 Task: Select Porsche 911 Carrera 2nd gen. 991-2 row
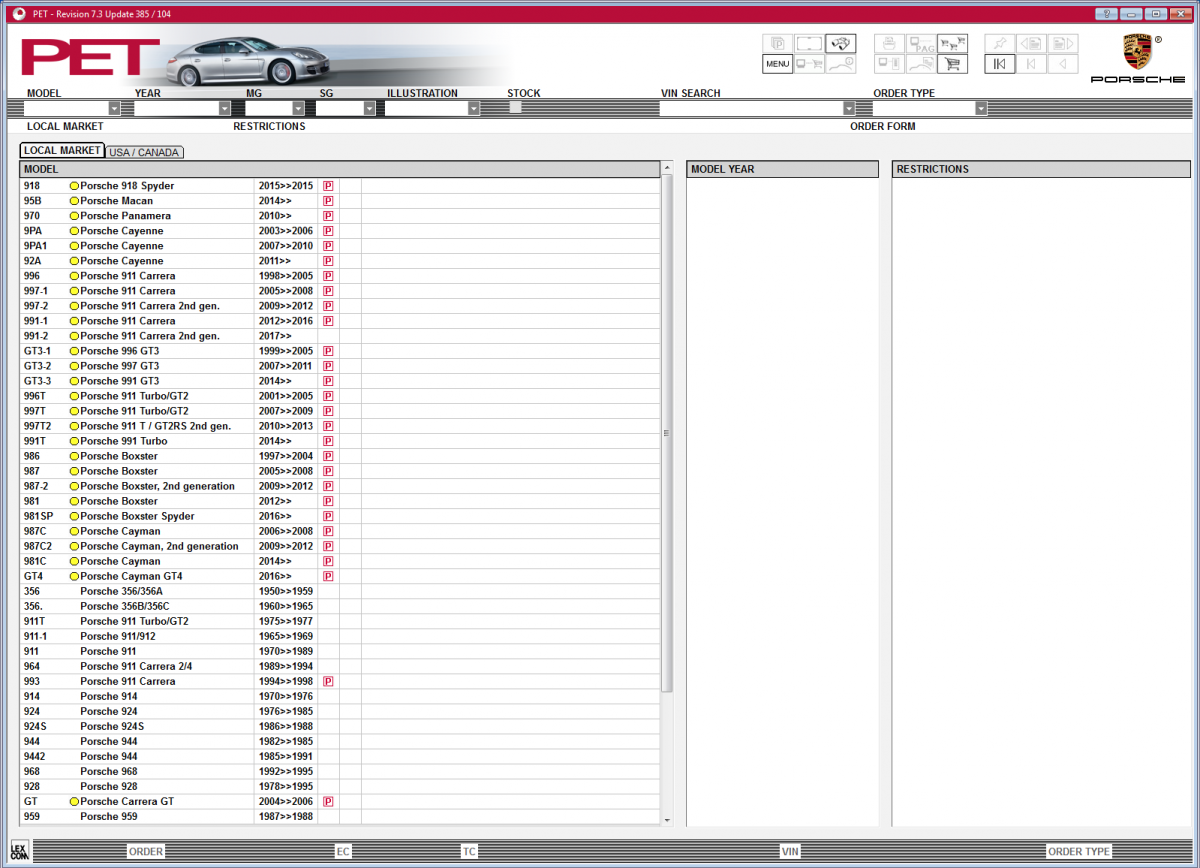pos(340,336)
